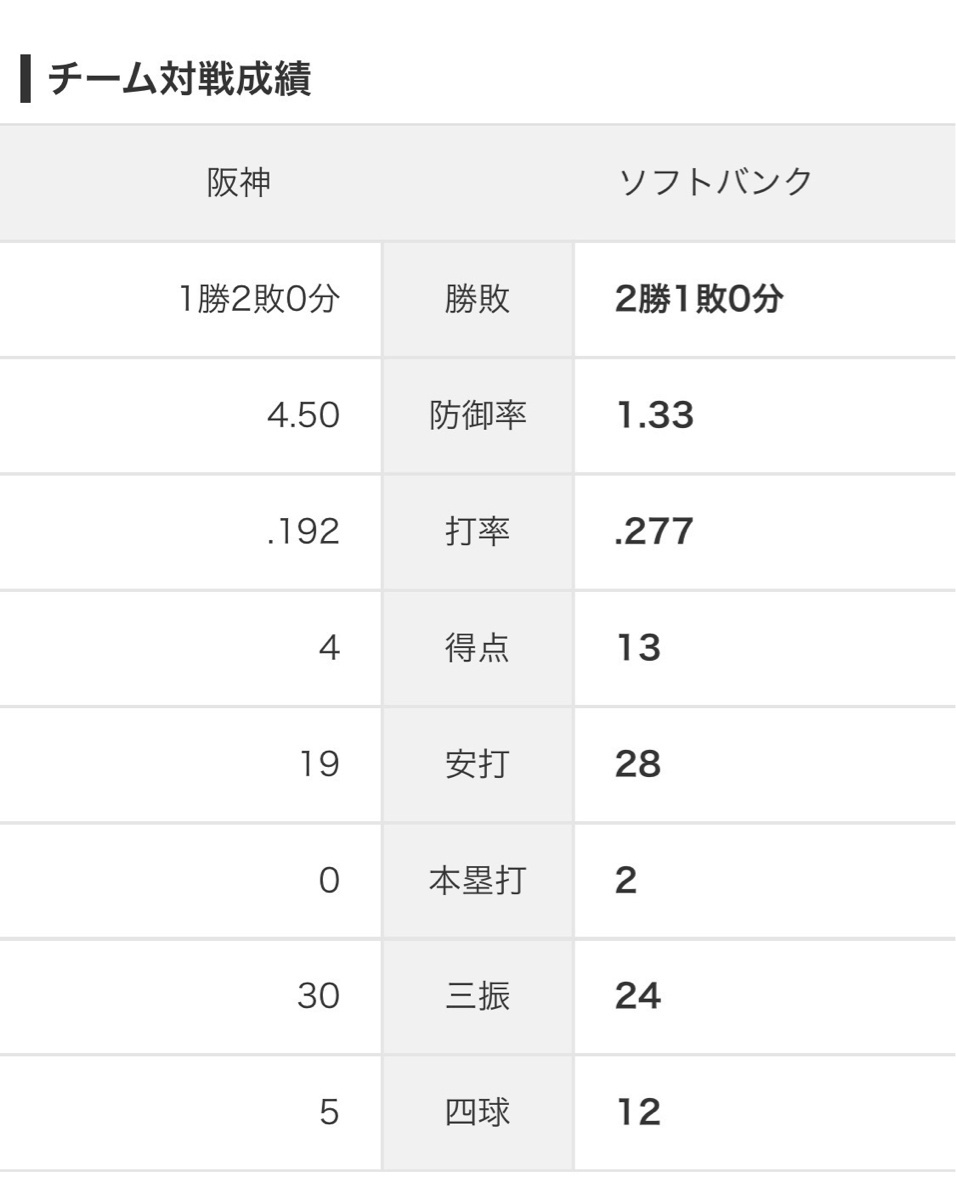Select SoftBank's 1.33 ERA value
Viewport: 956px width, 1200px height.
point(654,415)
